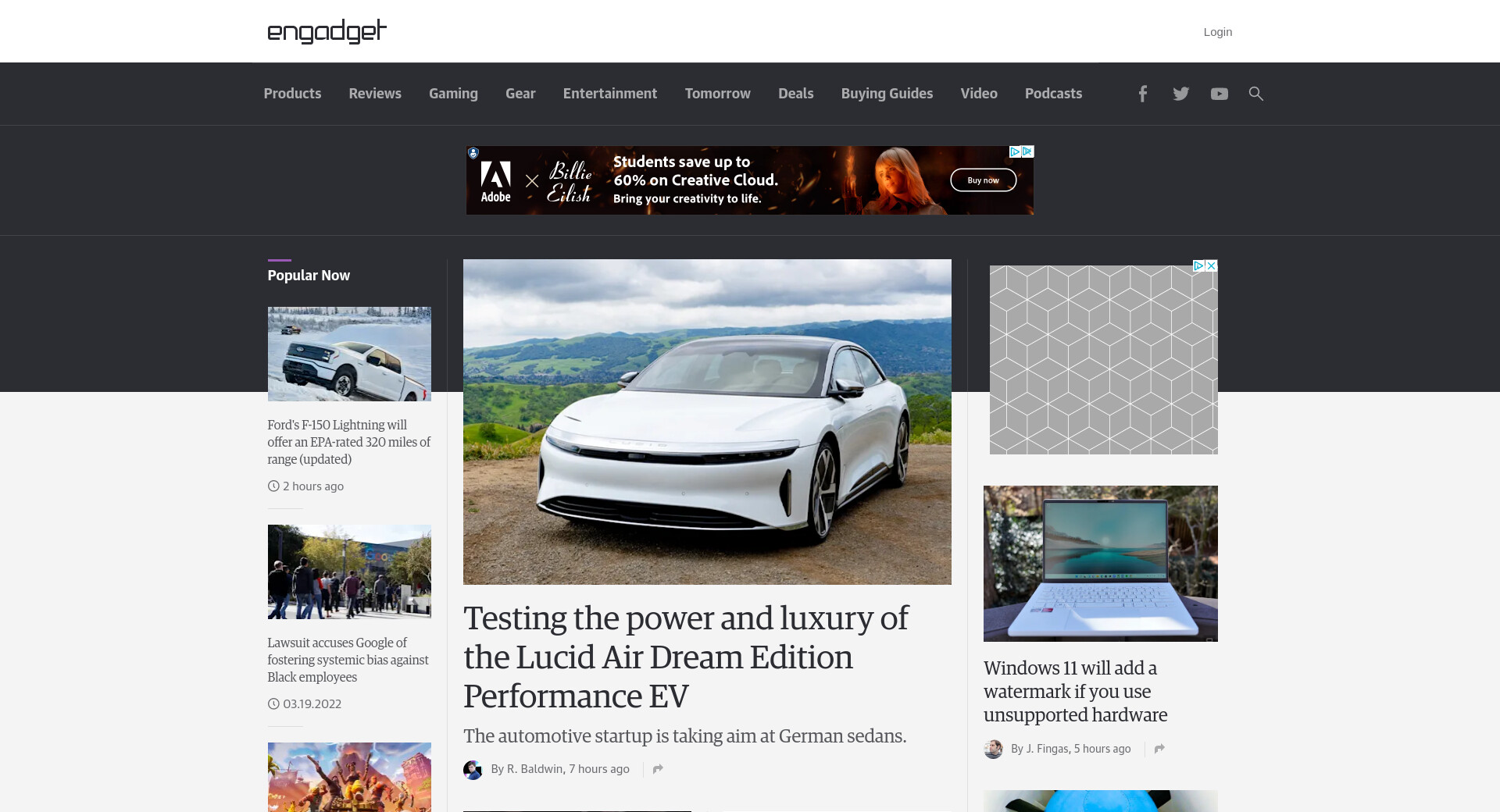Screen dimensions: 1500x812
Task: Click the "2 hours ago" timestamp
Action: pyautogui.click(x=313, y=486)
